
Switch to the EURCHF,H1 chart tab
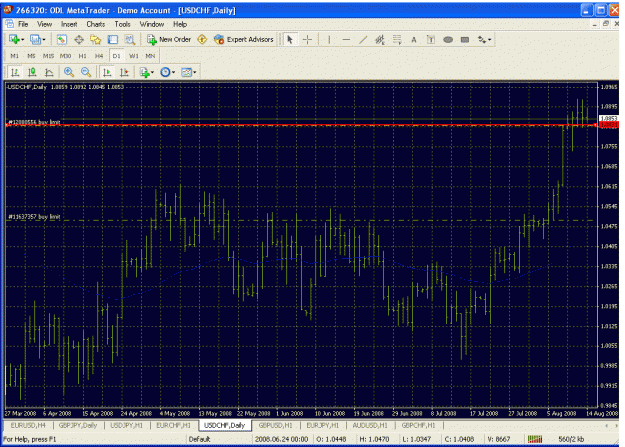pyautogui.click(x=173, y=425)
